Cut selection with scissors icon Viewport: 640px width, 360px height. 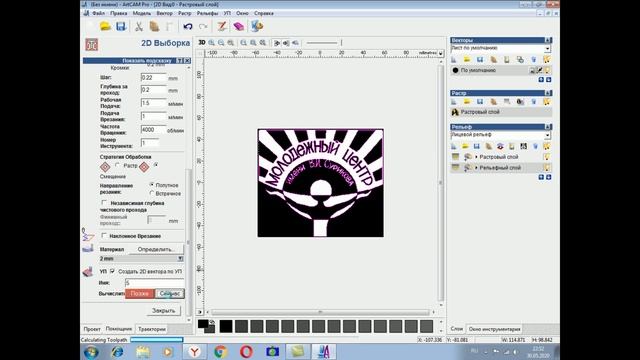coord(139,27)
